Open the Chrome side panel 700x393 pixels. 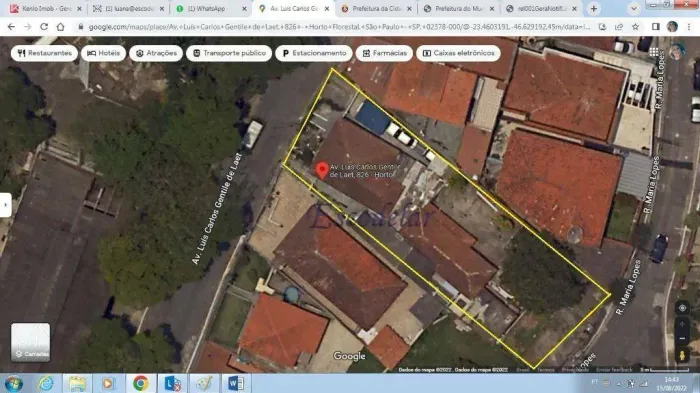pyautogui.click(x=655, y=27)
